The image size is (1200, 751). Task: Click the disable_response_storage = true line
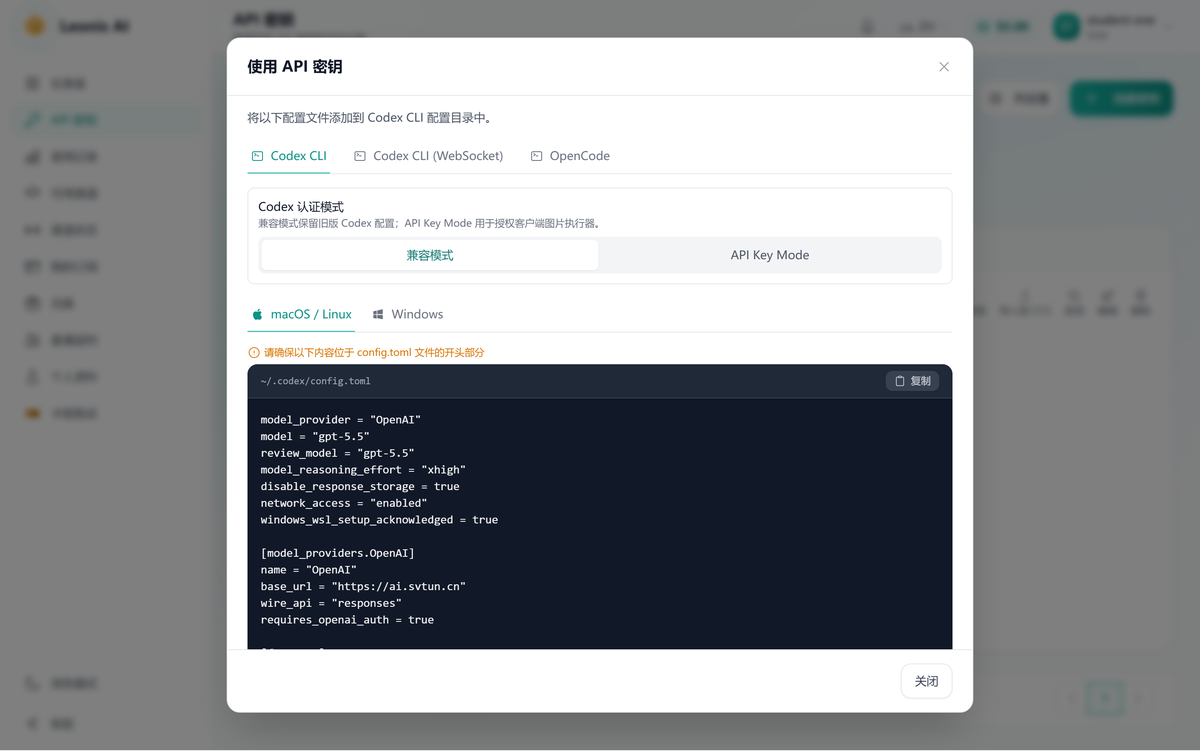point(360,487)
